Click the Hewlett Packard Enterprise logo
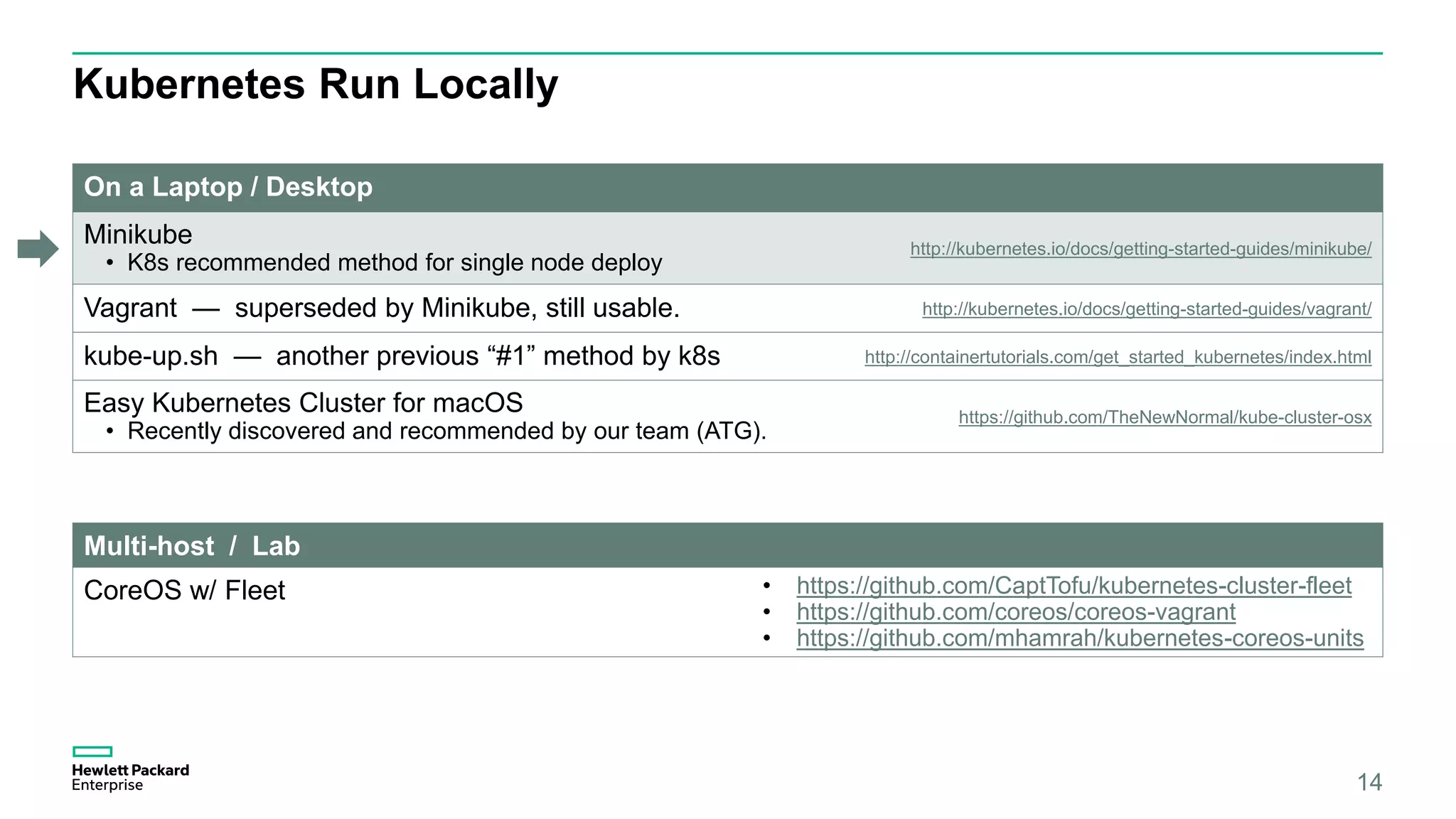This screenshot has width=1456, height=819. pos(130,769)
